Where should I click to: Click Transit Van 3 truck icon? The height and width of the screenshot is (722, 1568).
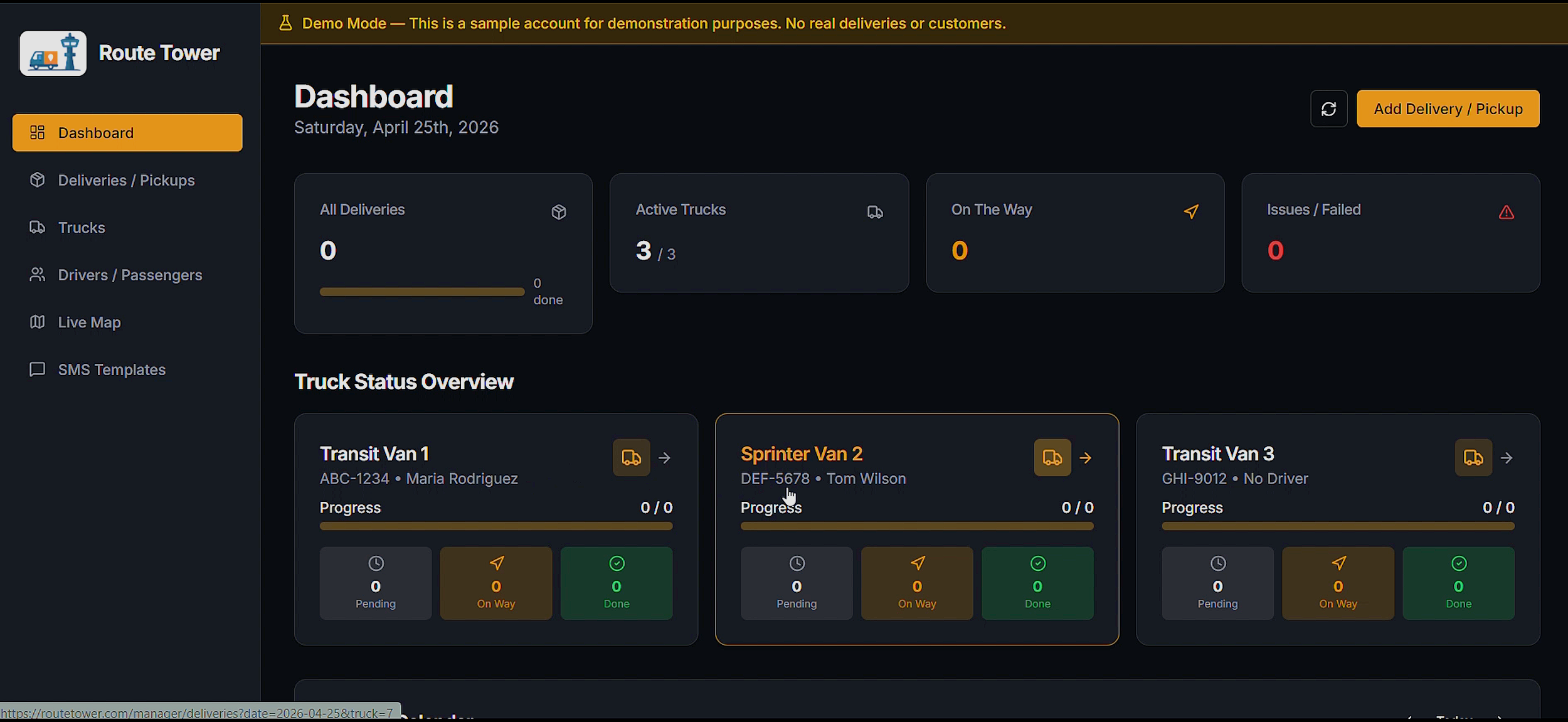1473,457
